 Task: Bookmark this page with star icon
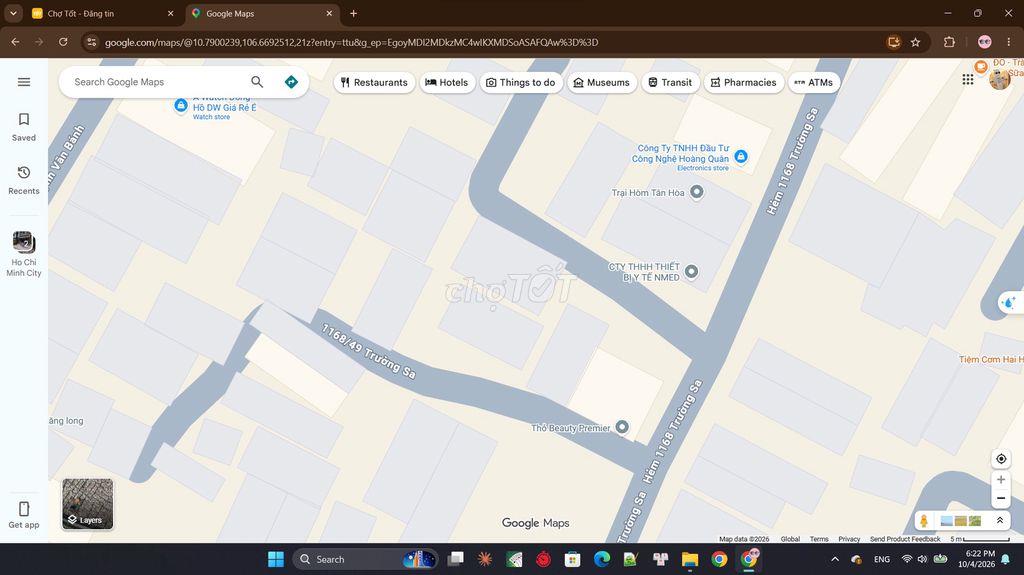coord(916,42)
